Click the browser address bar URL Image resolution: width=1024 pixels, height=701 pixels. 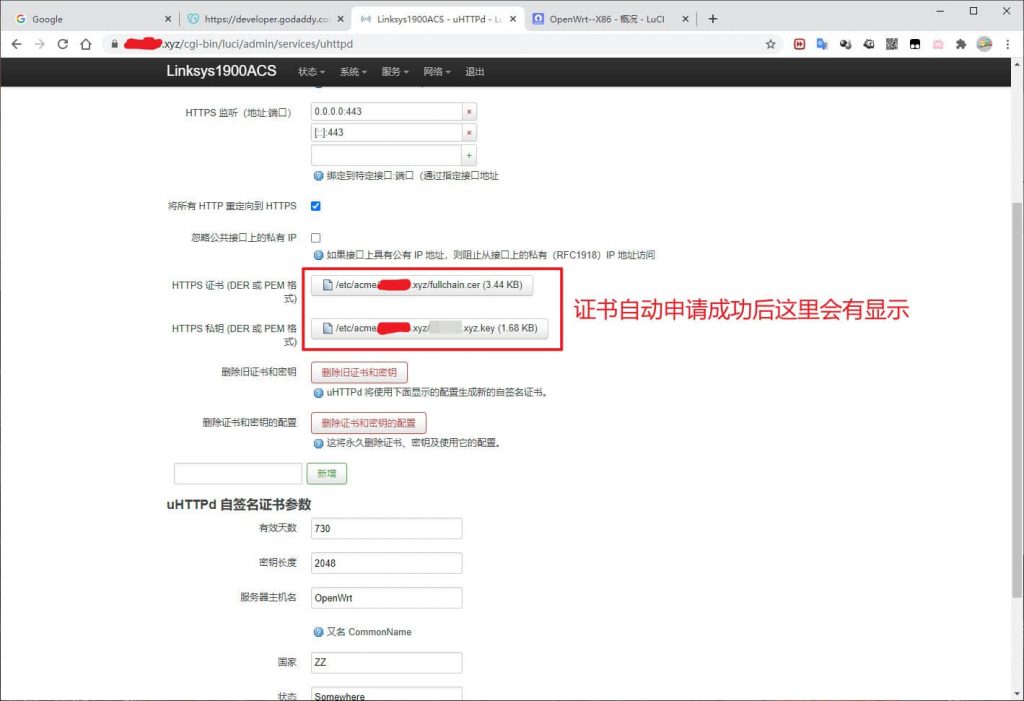[x=258, y=44]
